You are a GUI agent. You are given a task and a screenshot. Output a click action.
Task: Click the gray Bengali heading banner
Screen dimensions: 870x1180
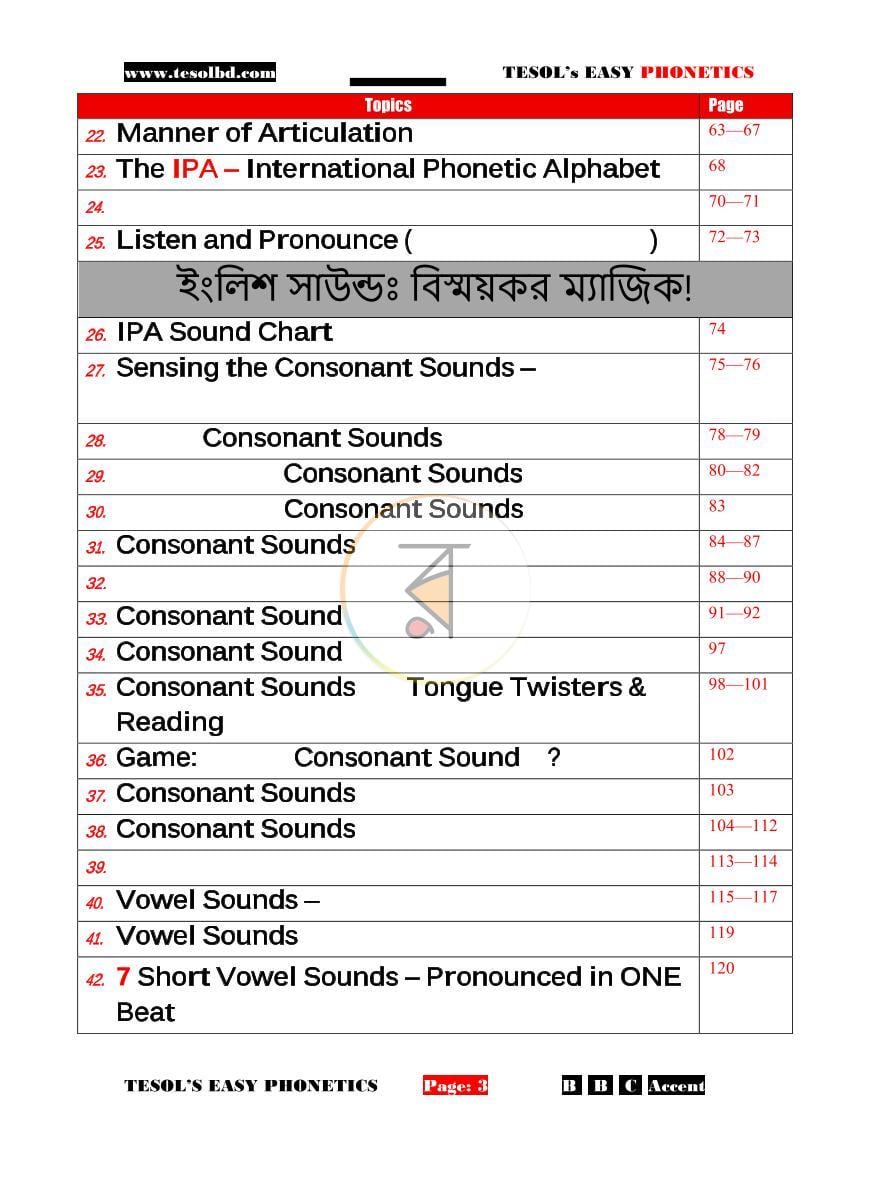[434, 289]
